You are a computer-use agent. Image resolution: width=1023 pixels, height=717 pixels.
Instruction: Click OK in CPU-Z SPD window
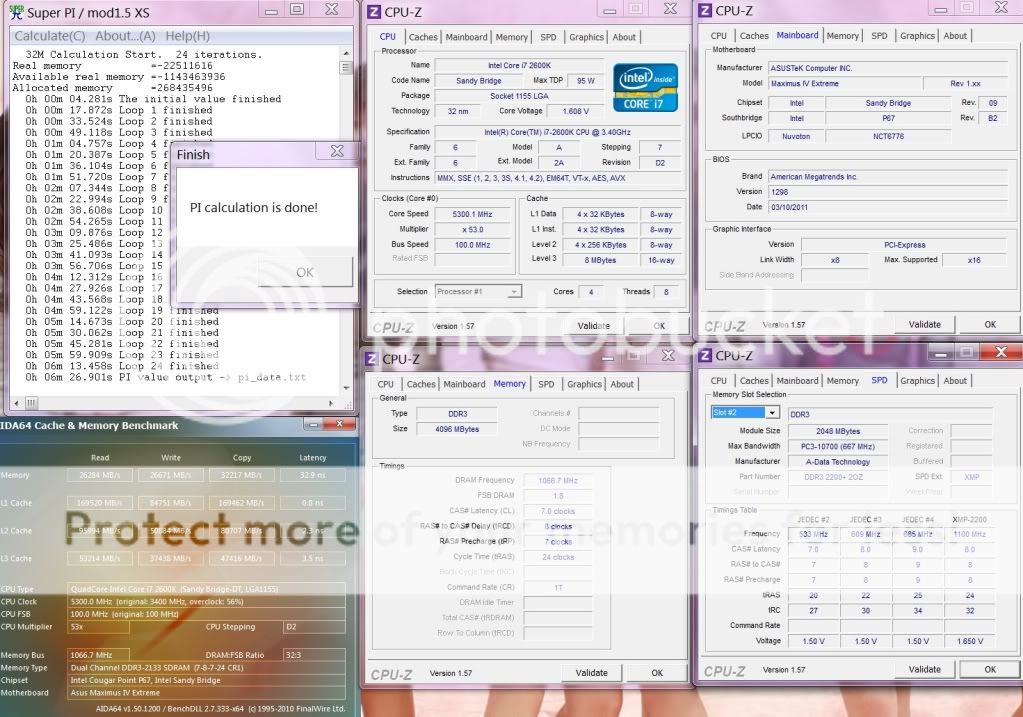pos(990,669)
